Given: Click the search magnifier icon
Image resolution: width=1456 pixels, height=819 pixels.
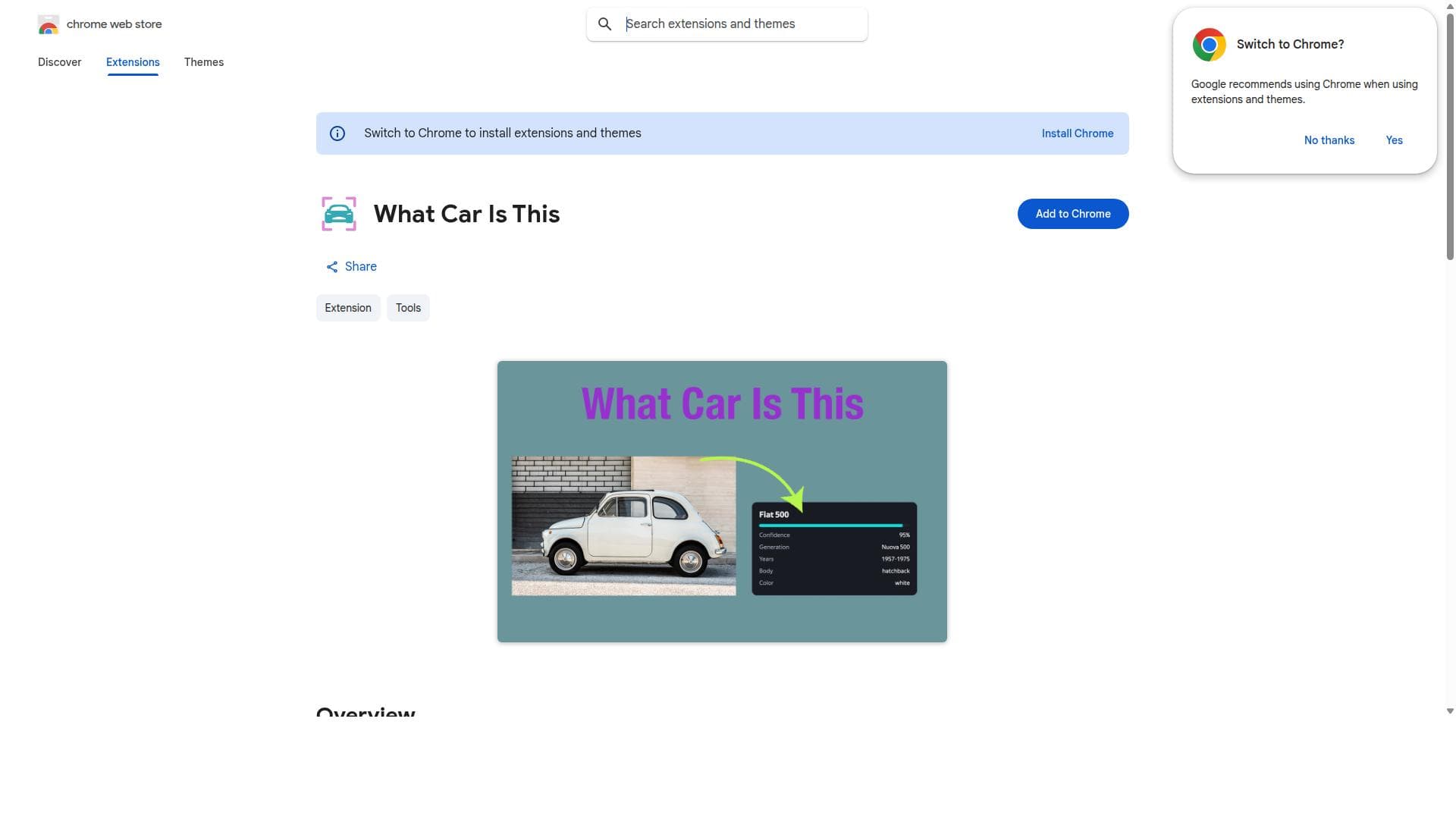Looking at the screenshot, I should [604, 24].
